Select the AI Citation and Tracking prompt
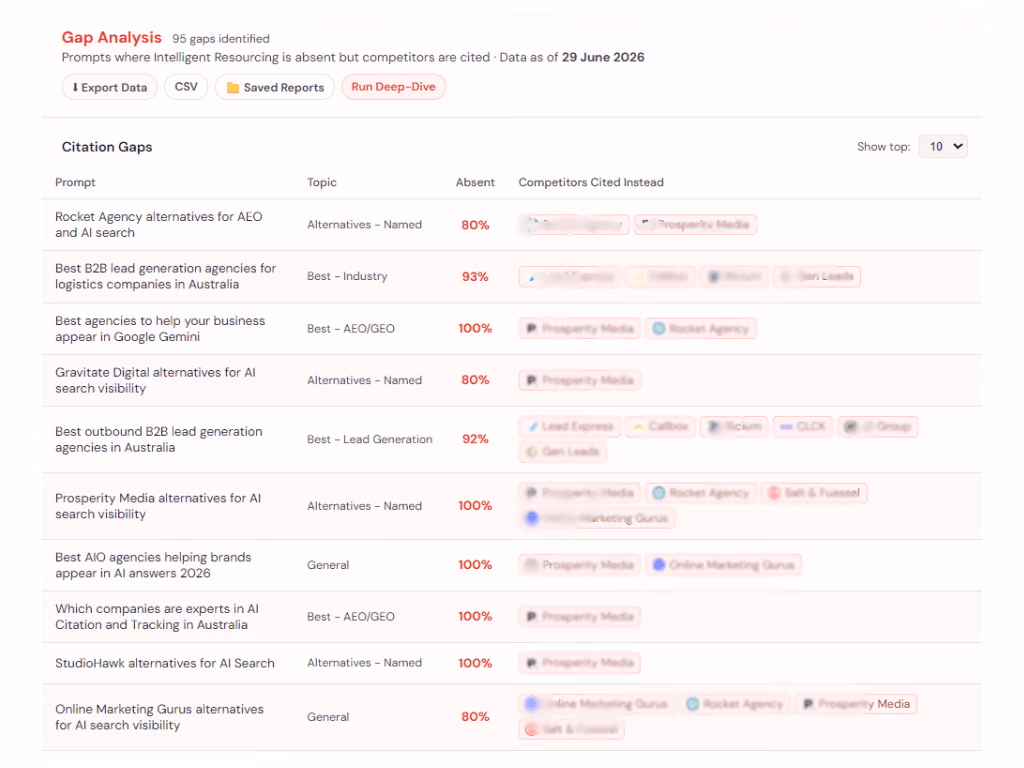This screenshot has width=1024, height=768. pos(157,616)
